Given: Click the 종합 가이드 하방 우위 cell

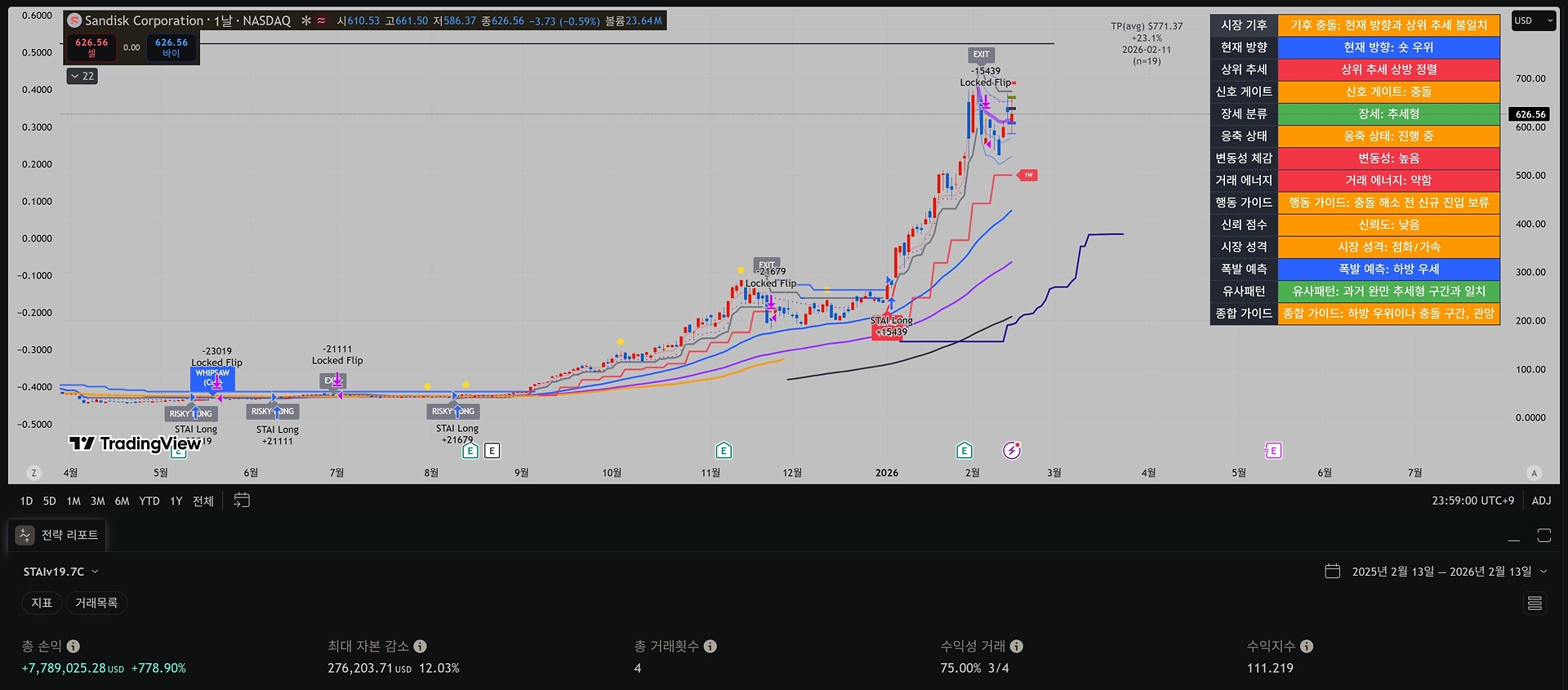Looking at the screenshot, I should (1388, 313).
